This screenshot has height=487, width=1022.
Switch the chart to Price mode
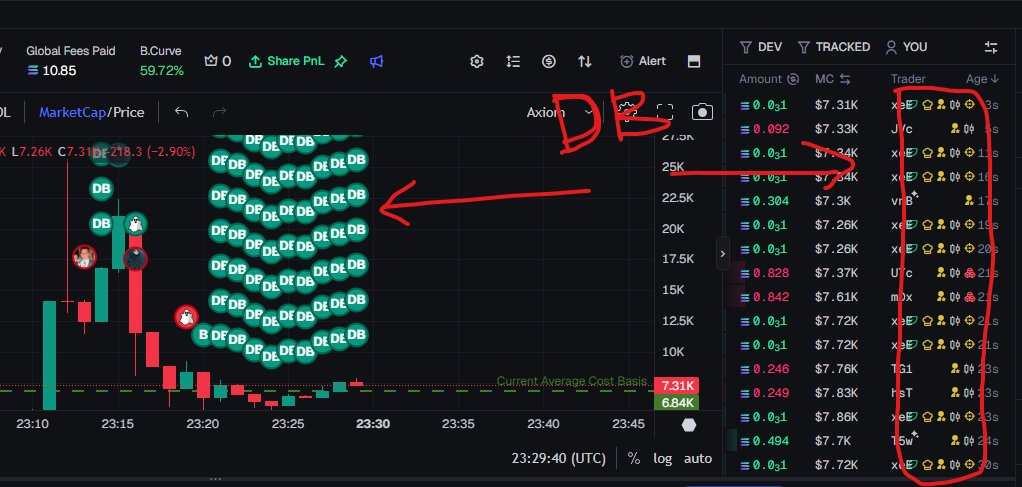pyautogui.click(x=129, y=112)
